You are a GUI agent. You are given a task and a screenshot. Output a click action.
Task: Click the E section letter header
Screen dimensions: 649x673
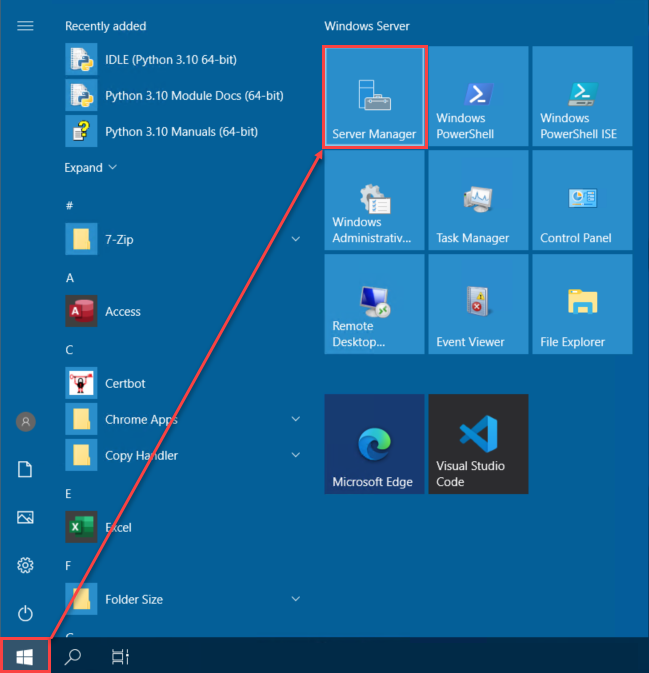(x=68, y=494)
